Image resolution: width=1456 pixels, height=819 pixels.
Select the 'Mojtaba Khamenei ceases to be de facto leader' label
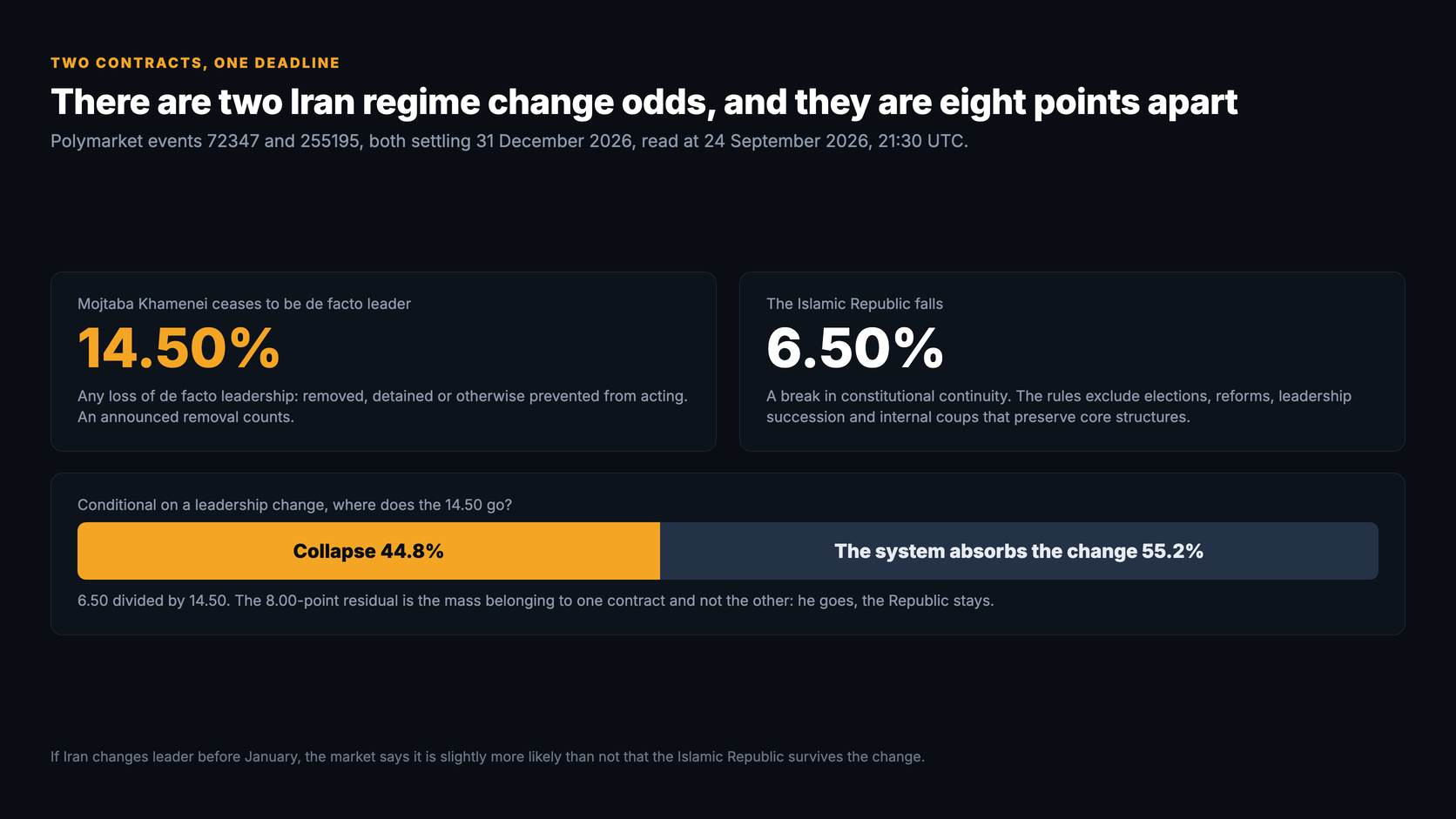(244, 304)
